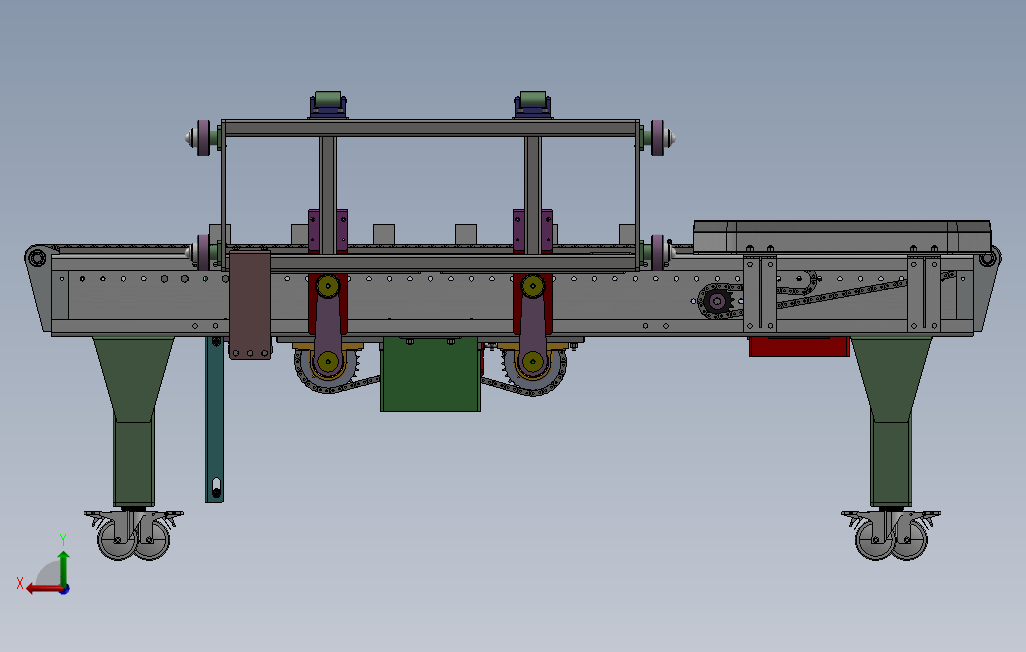Select the top-left blue and green roller bracket

coord(328,105)
